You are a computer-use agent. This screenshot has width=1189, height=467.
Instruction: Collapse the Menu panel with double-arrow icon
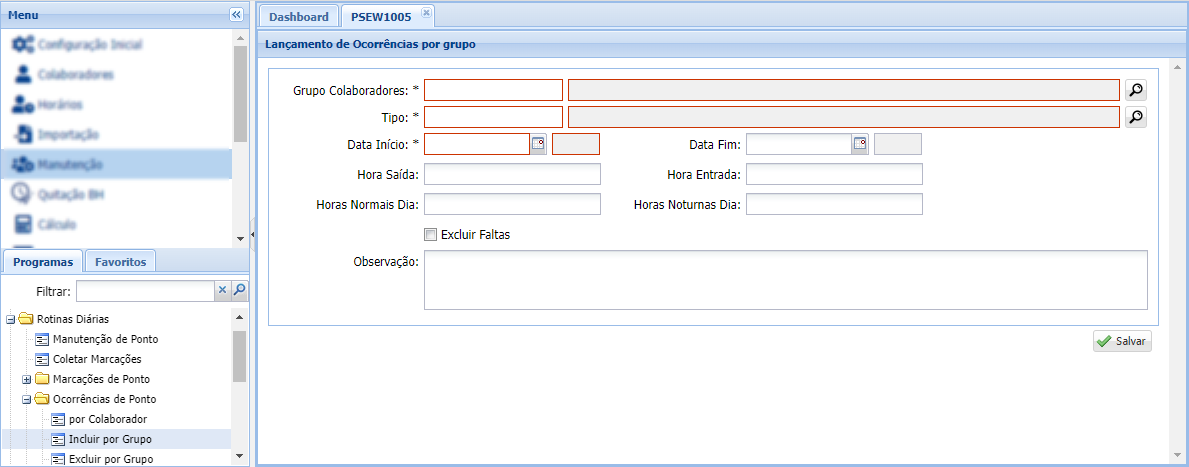236,15
